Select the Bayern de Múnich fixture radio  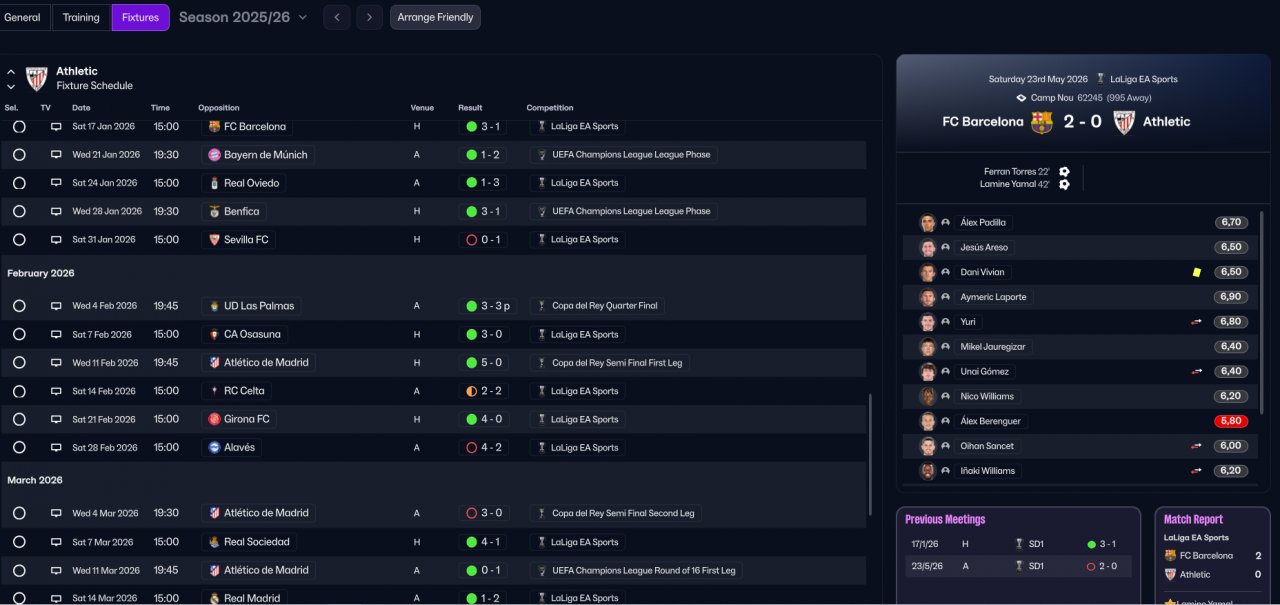click(x=19, y=155)
